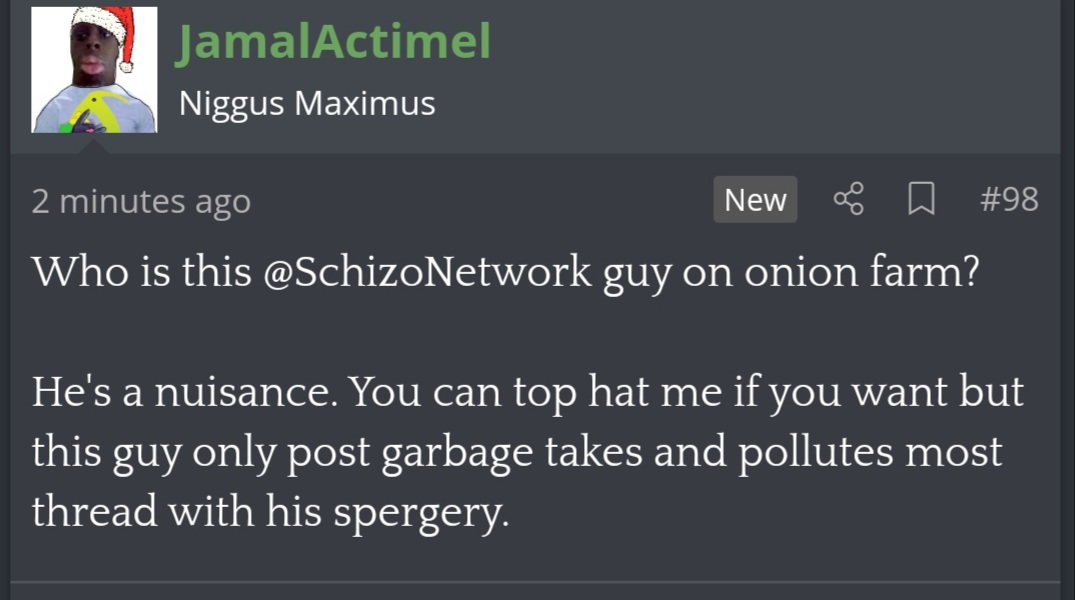The width and height of the screenshot is (1075, 600).
Task: Click the user title under the username
Action: coord(307,103)
